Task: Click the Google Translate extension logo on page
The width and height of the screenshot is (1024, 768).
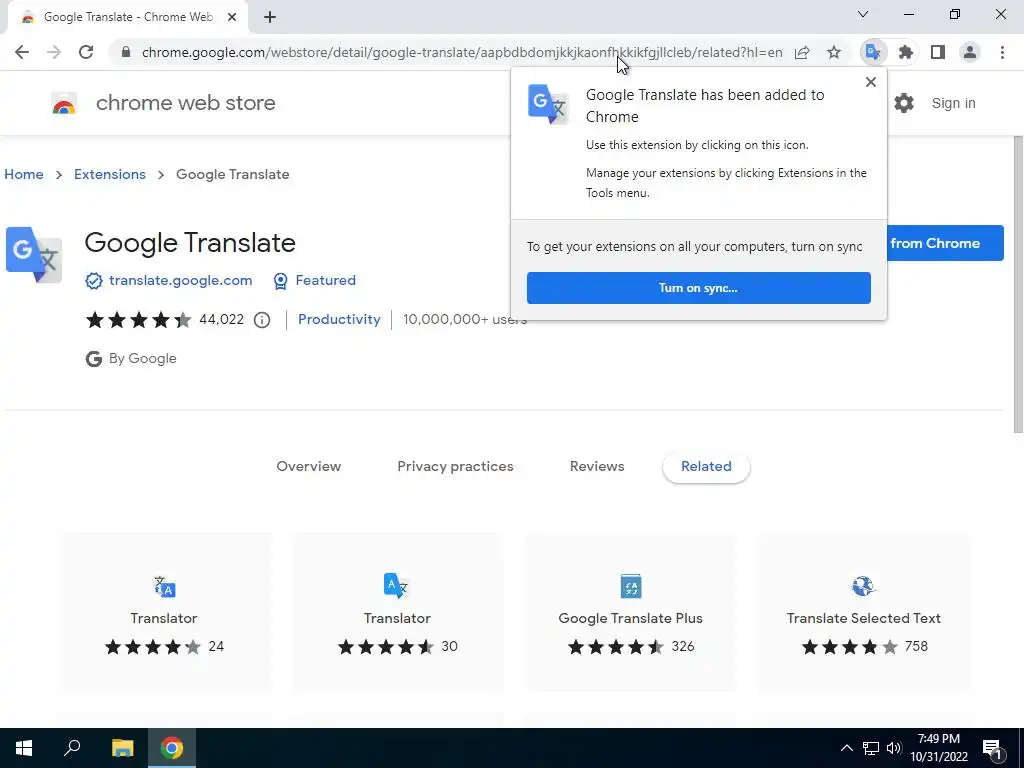Action: 34,255
